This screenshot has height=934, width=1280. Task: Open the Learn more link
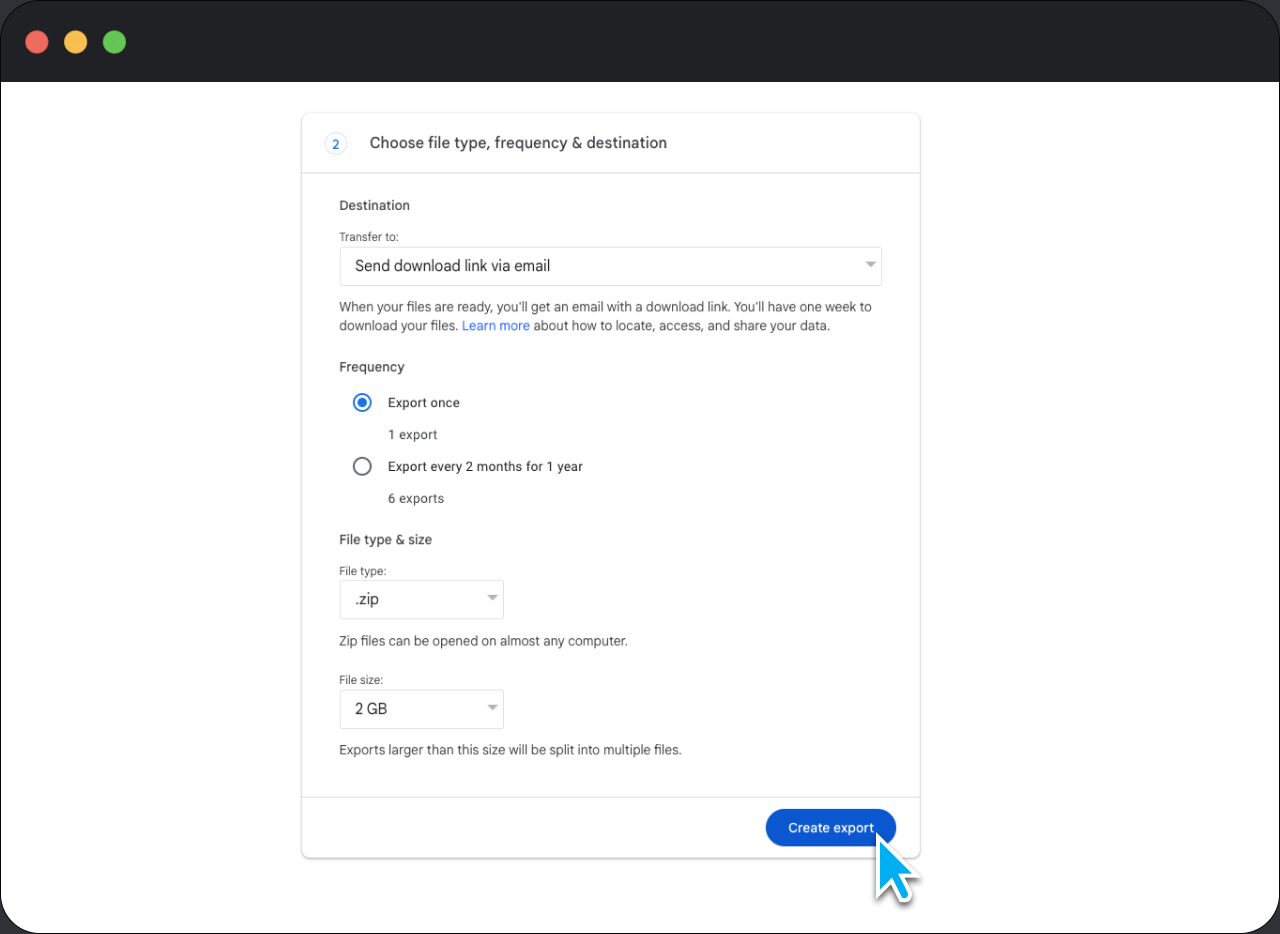(495, 325)
